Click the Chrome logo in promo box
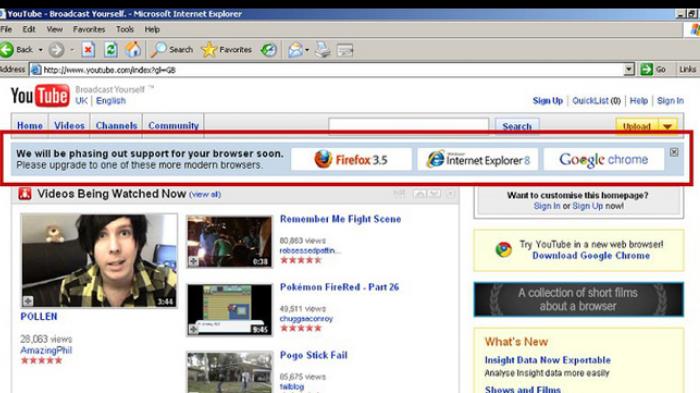The image size is (700, 393). tap(504, 249)
